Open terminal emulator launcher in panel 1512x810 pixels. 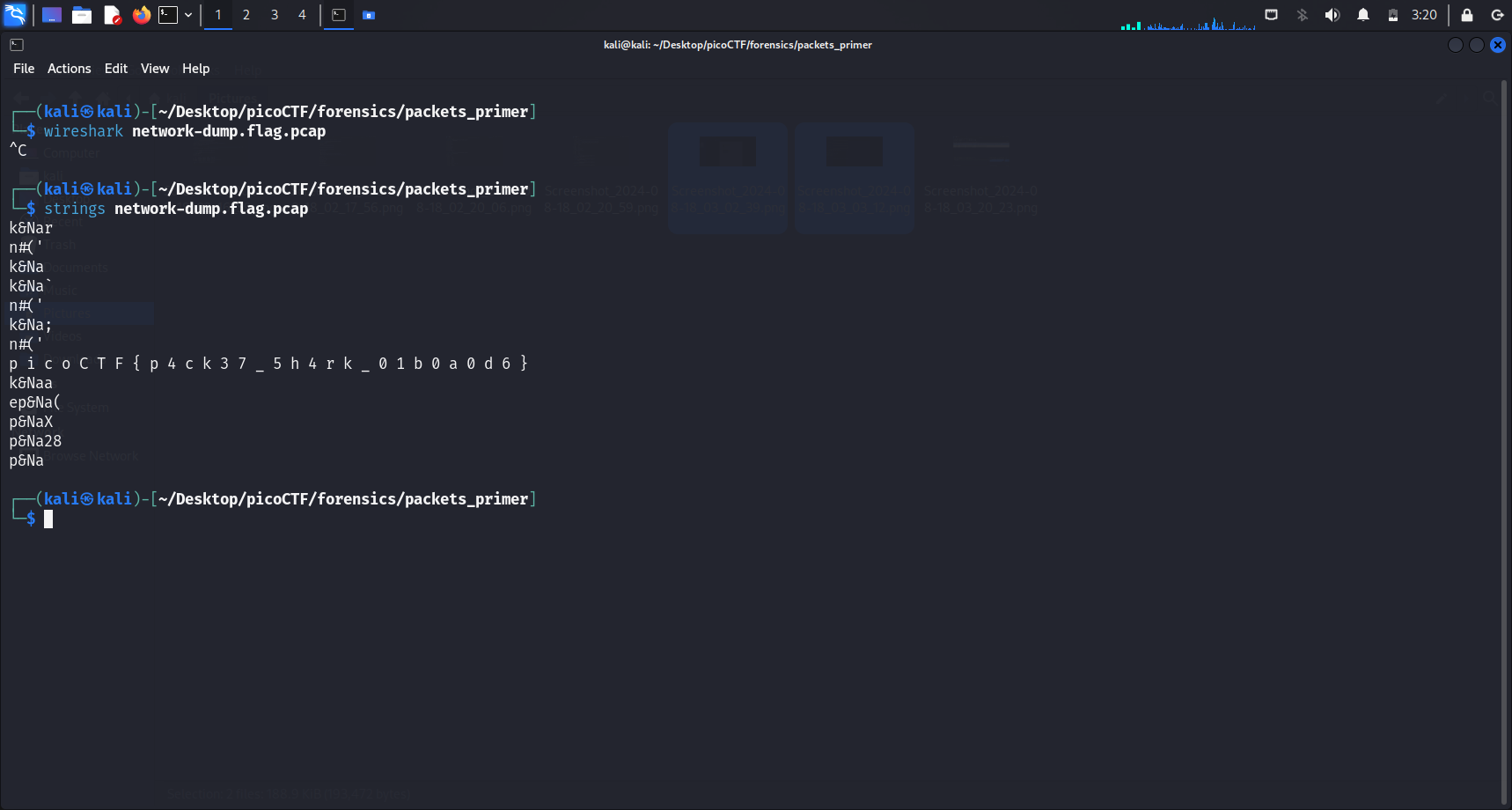[x=168, y=15]
